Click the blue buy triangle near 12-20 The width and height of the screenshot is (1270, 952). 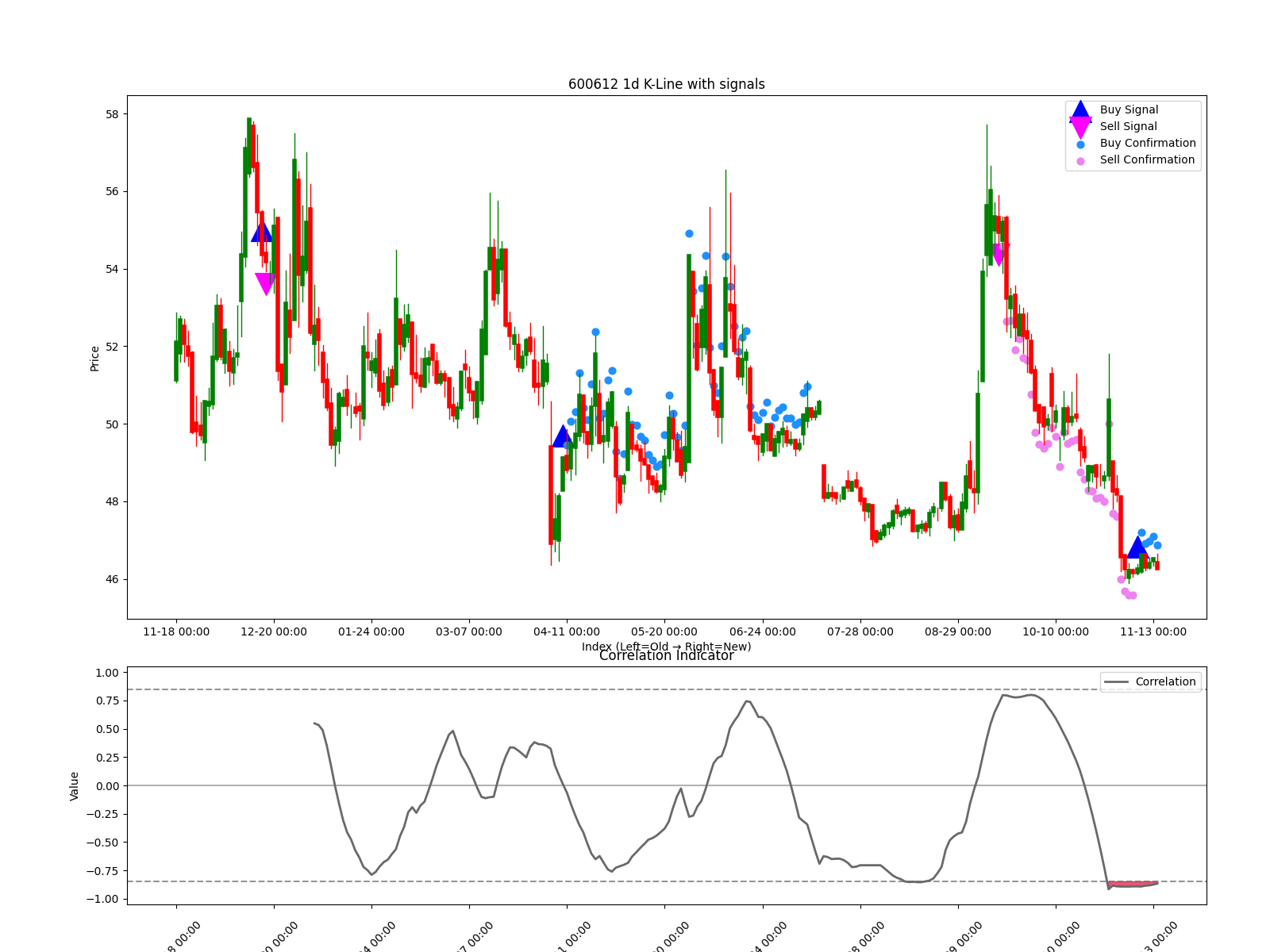coord(262,232)
